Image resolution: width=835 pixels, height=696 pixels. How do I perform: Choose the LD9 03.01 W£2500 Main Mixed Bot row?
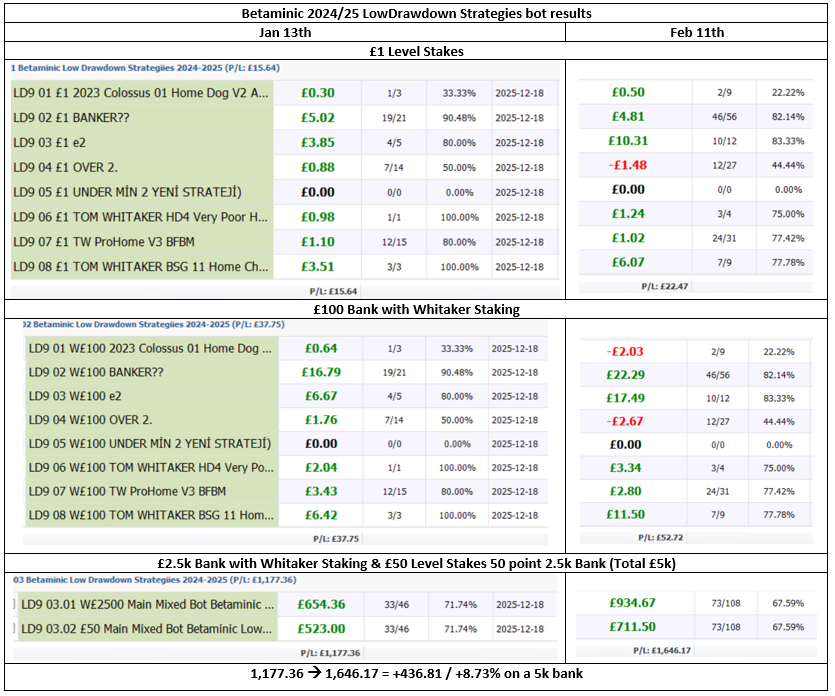150,604
